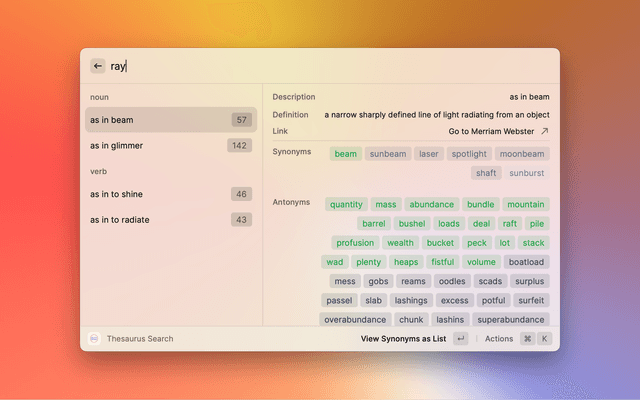Click the back arrow button
The height and width of the screenshot is (400, 640).
tap(98, 66)
